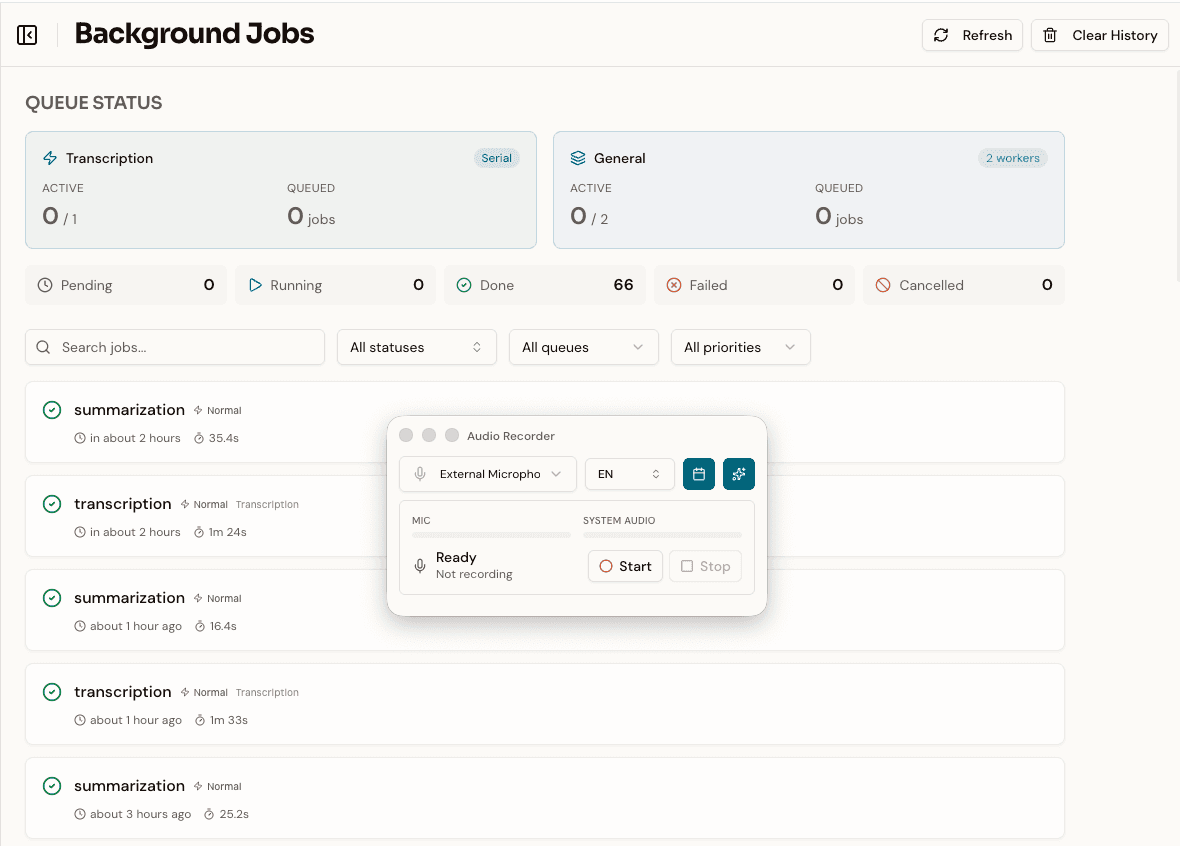Collapse the sidebar panel icon
Image resolution: width=1180 pixels, height=846 pixels.
[x=28, y=35]
